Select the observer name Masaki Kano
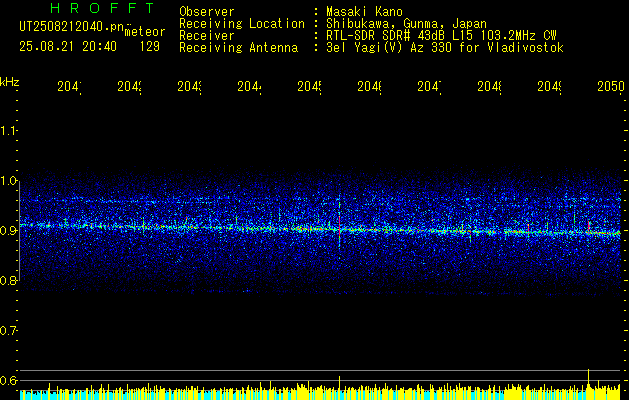This screenshot has width=629, height=400. (364, 11)
